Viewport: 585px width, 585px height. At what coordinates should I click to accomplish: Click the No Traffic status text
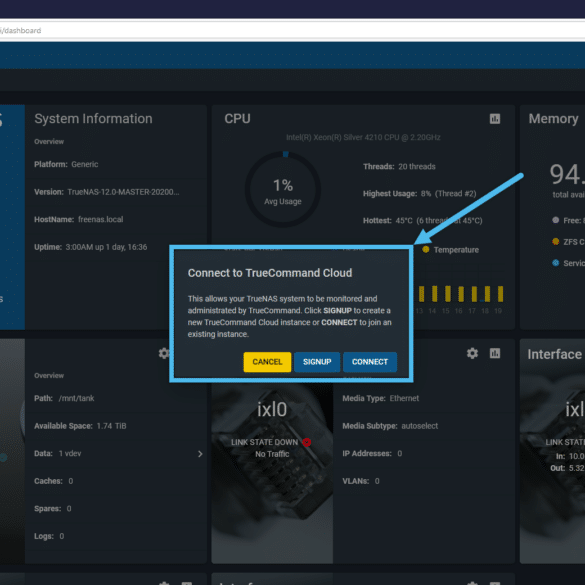272,454
